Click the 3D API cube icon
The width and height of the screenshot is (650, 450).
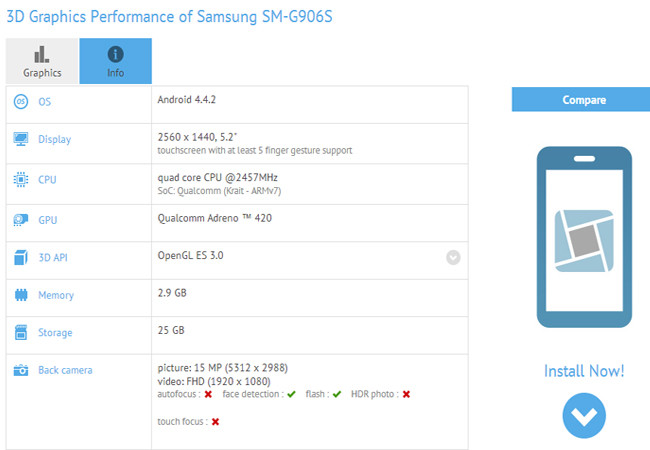click(21, 257)
